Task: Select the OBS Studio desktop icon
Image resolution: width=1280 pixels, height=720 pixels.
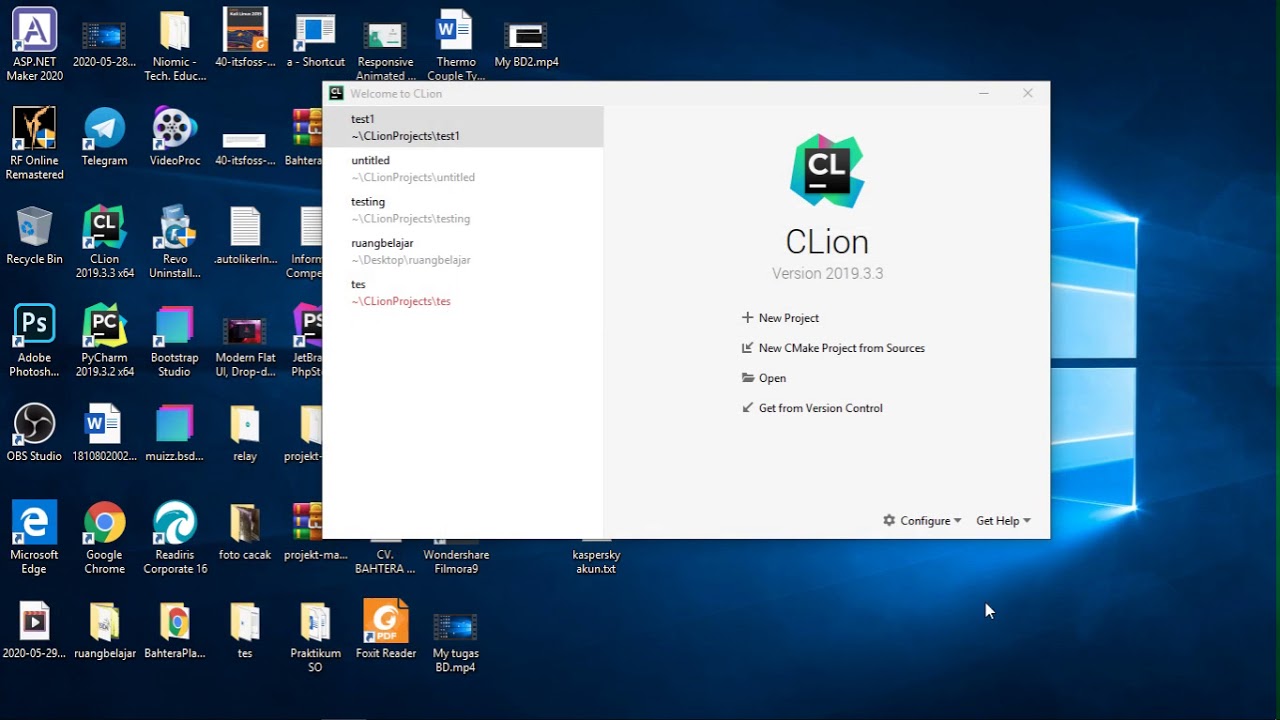Action: (x=34, y=433)
